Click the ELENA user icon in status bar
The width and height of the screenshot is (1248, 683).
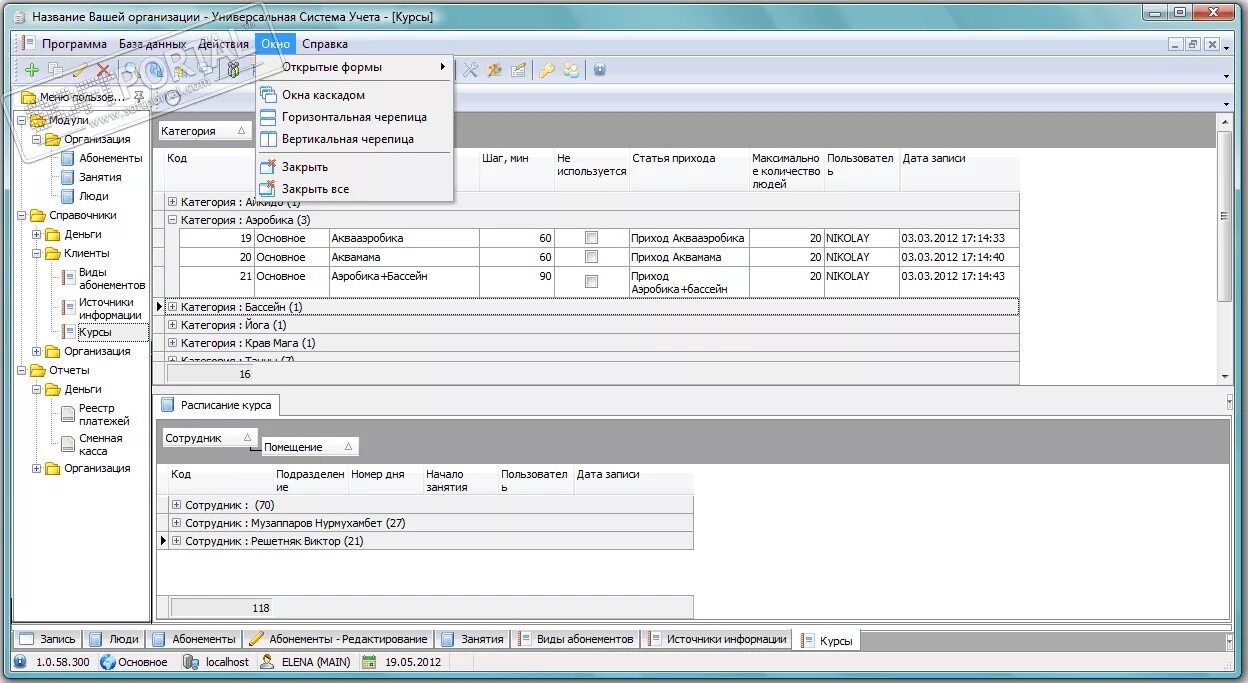pos(267,662)
